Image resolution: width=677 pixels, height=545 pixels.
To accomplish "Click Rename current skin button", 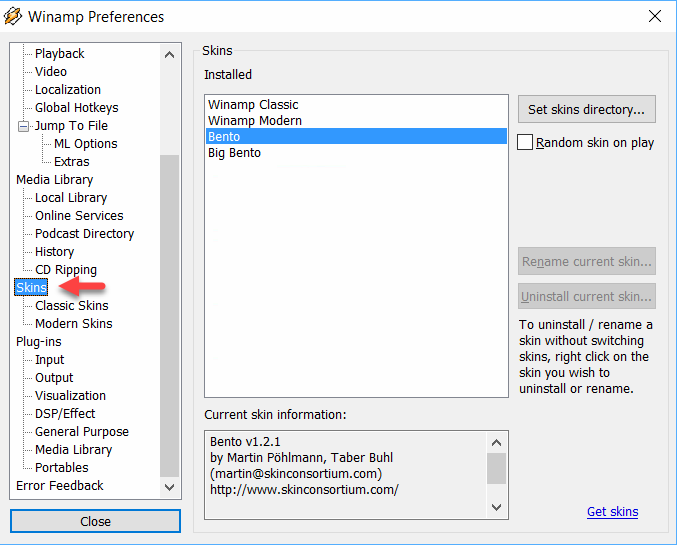I will point(586,261).
